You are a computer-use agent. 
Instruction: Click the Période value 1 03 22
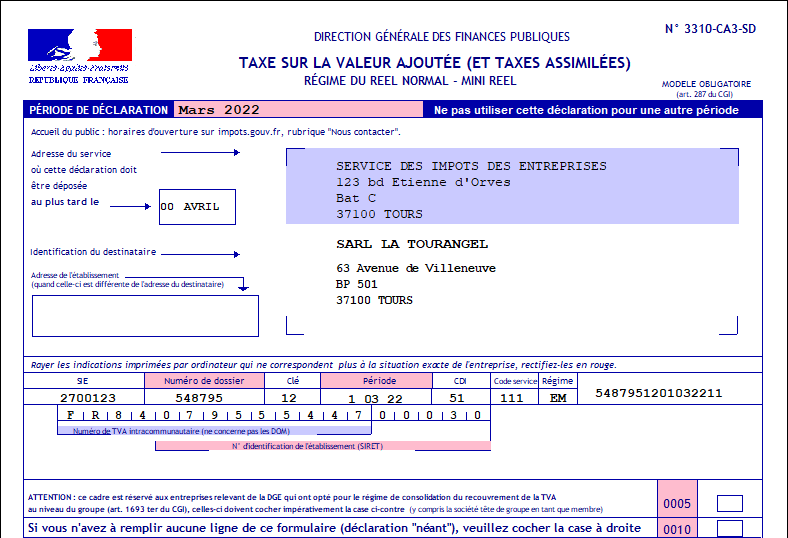(376, 397)
